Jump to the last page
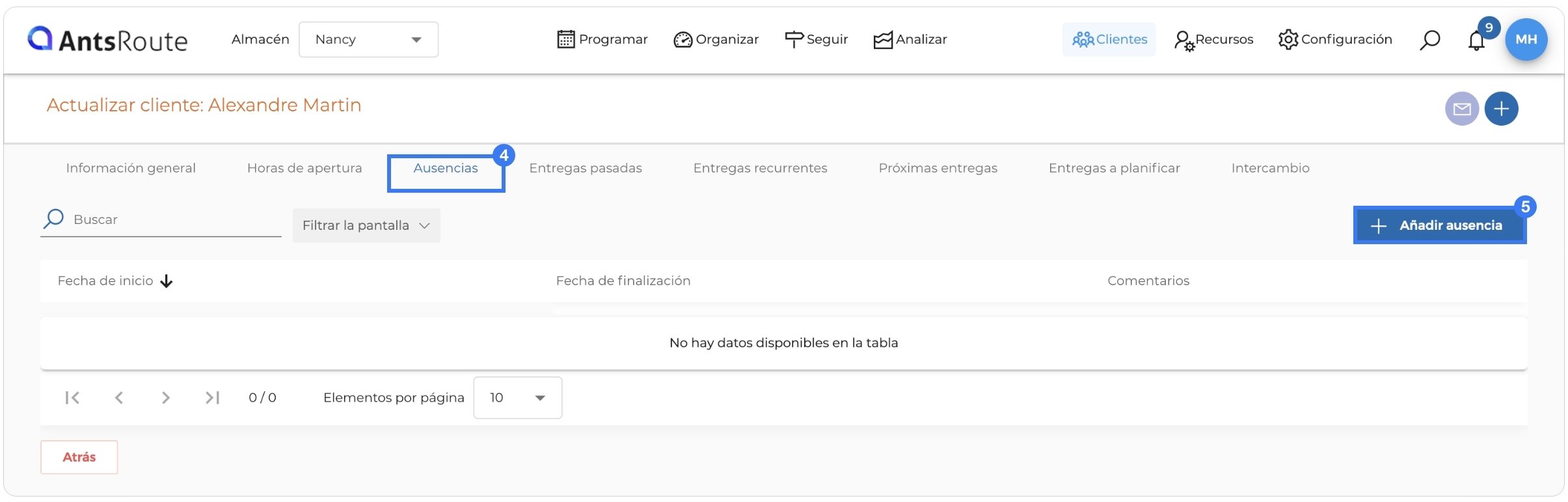This screenshot has height=502, width=1568. 213,398
